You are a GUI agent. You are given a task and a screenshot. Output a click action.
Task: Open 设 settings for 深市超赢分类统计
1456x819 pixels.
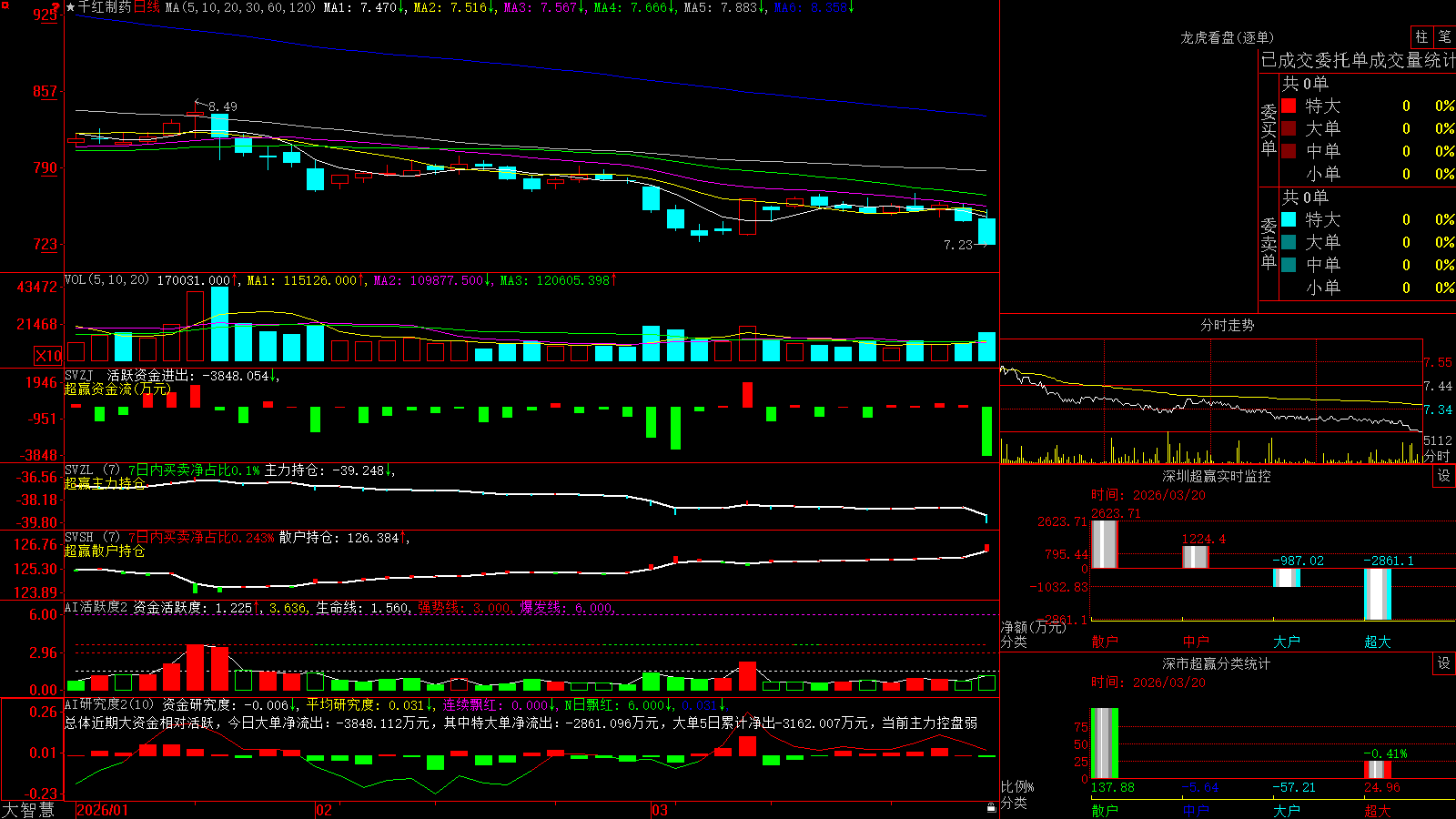1444,663
